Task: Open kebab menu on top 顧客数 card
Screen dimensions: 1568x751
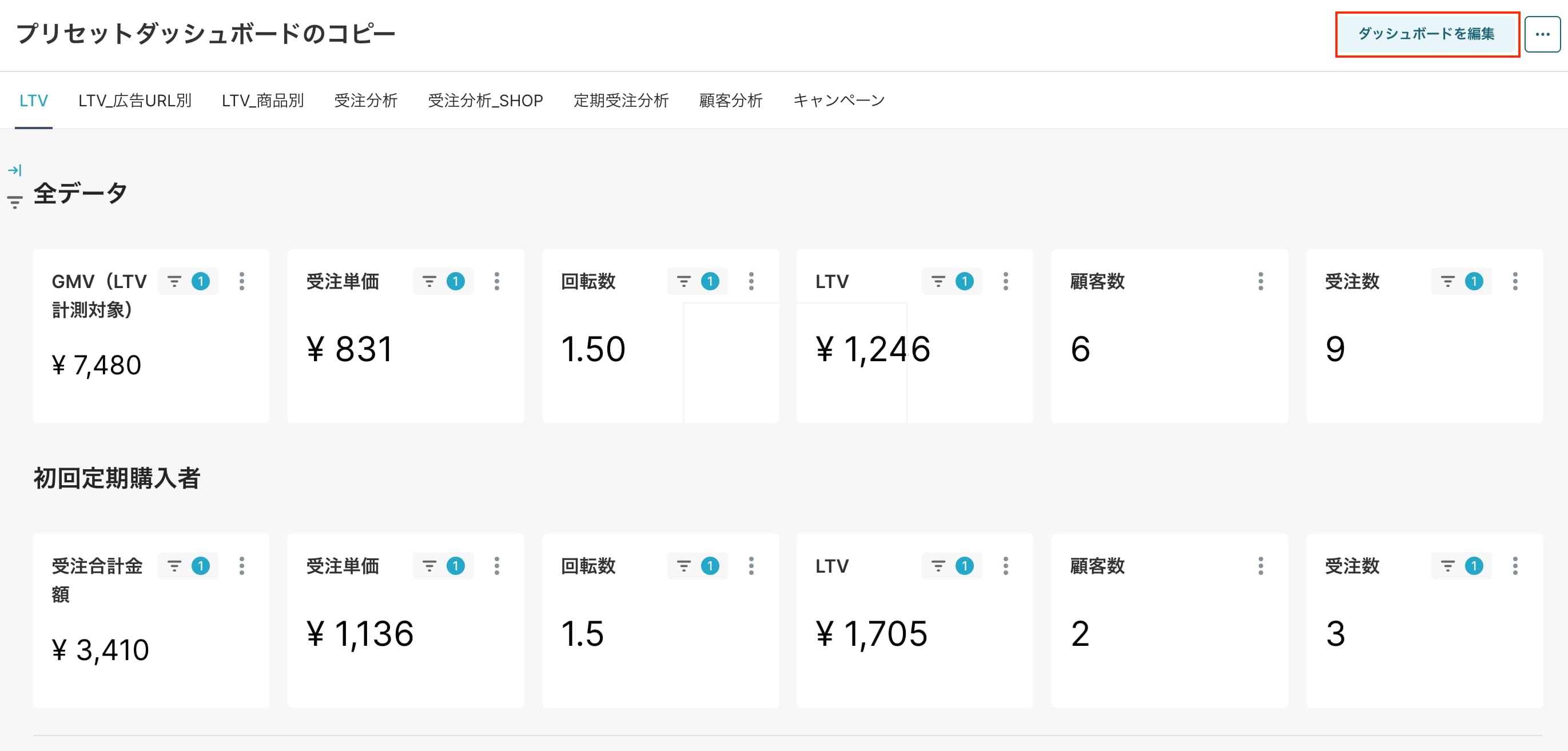Action: (x=1260, y=281)
